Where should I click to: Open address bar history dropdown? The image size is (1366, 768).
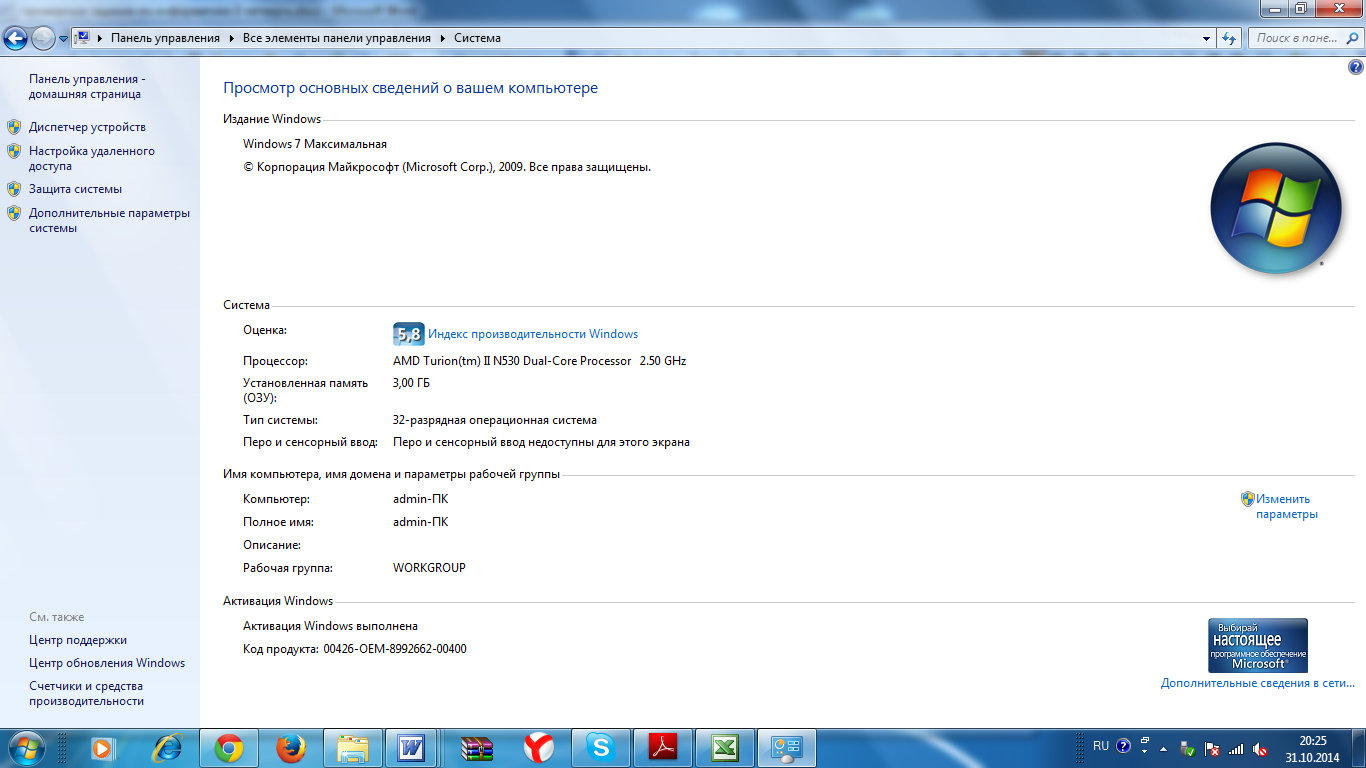pos(1207,38)
